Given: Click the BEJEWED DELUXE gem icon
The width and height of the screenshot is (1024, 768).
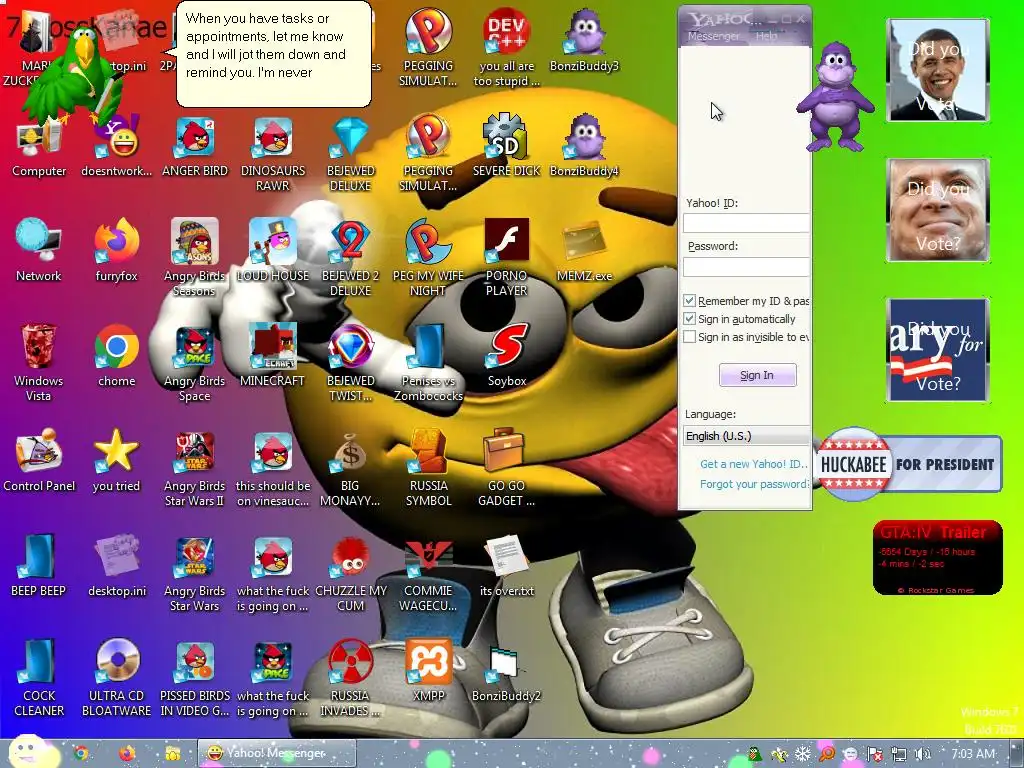Looking at the screenshot, I should (x=351, y=138).
